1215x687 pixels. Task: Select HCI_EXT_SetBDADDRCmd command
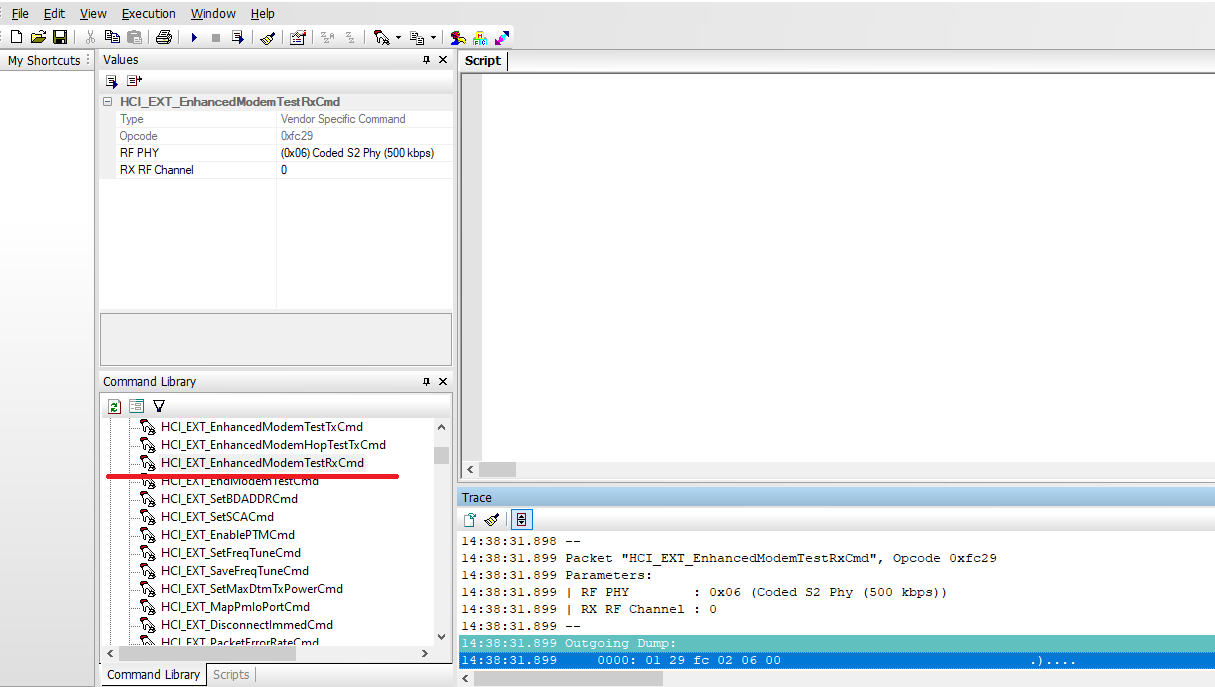pyautogui.click(x=229, y=499)
